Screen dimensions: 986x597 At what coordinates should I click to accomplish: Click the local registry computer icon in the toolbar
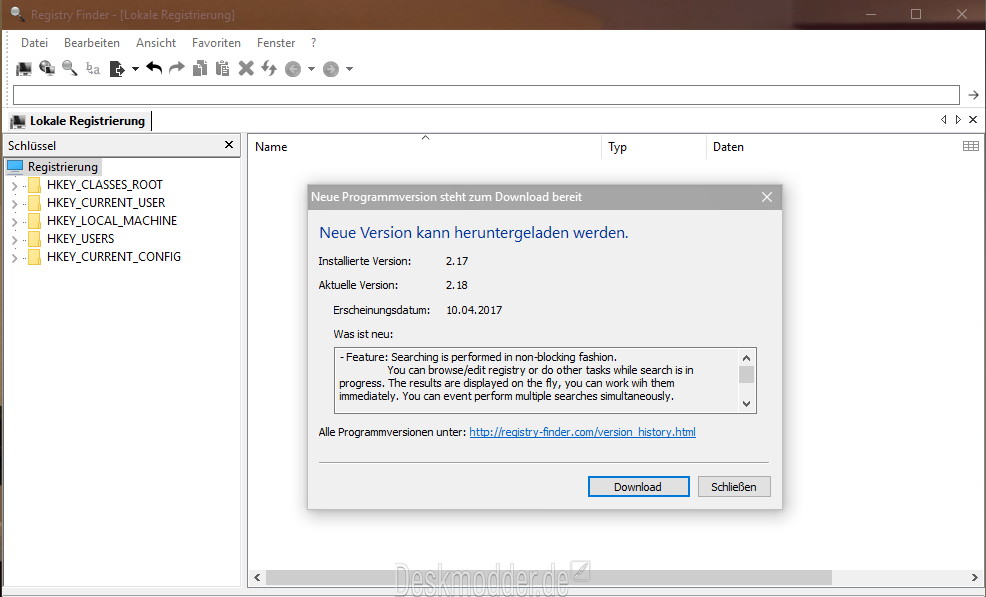(24, 69)
